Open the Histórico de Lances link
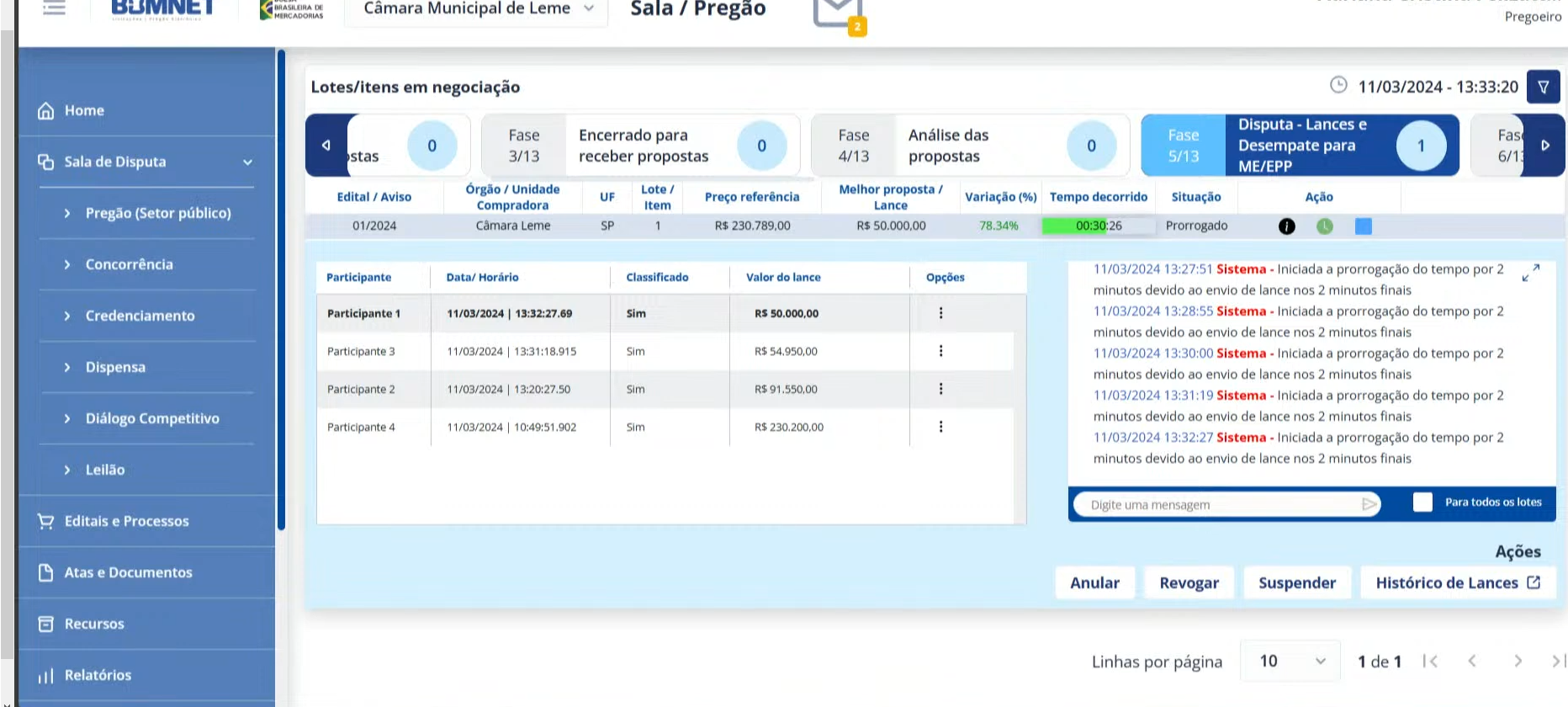The image size is (1568, 707). (x=1457, y=582)
